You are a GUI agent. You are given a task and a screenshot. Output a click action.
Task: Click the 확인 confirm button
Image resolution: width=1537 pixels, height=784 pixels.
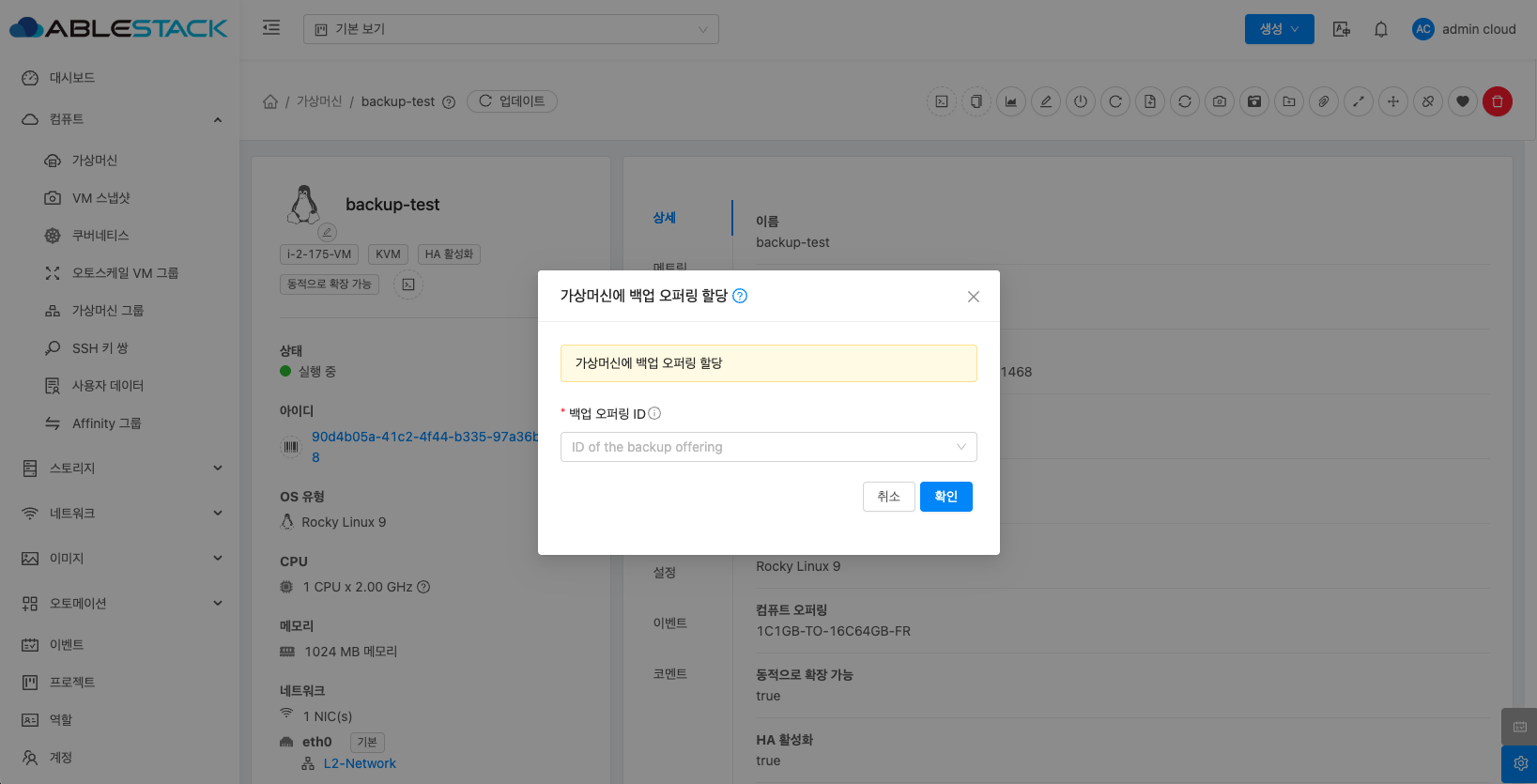point(945,497)
